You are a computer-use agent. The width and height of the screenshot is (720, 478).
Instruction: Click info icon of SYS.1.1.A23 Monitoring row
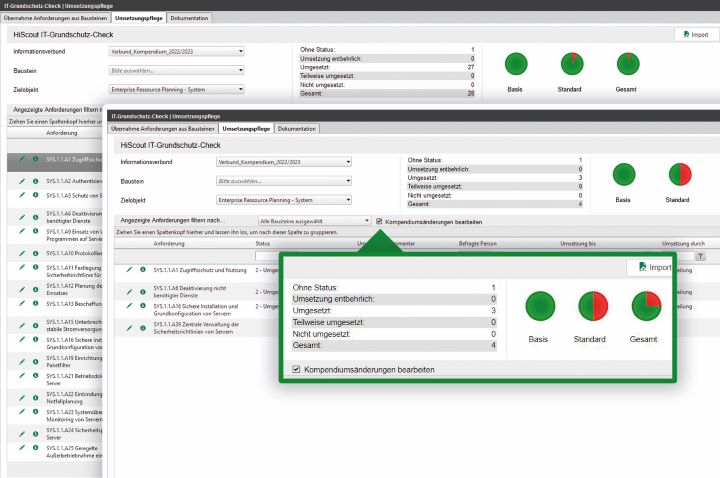[35, 412]
